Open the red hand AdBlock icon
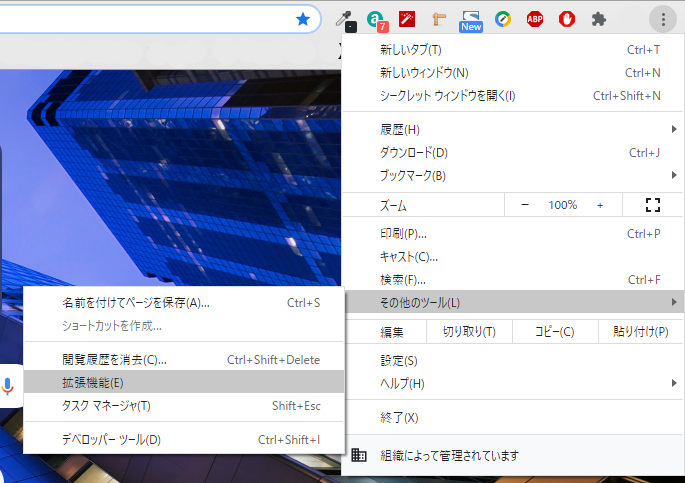This screenshot has height=483, width=685. point(567,19)
